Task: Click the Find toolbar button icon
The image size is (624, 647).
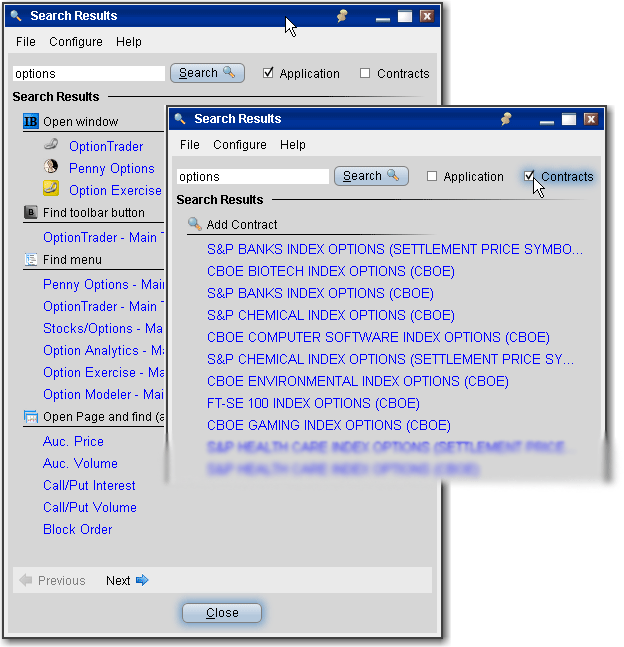Action: pos(30,213)
